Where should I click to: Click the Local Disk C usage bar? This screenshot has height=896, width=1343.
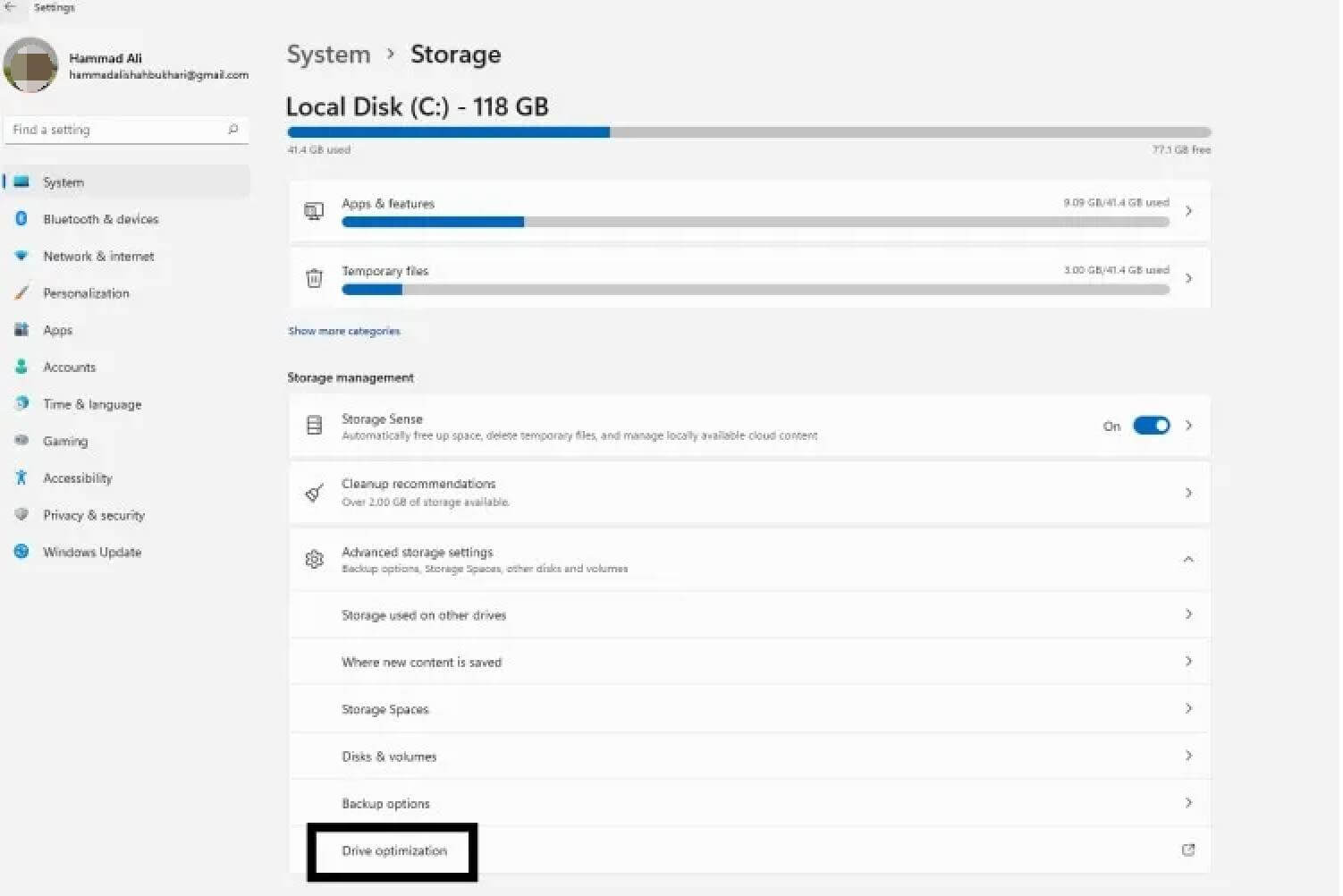[x=749, y=132]
